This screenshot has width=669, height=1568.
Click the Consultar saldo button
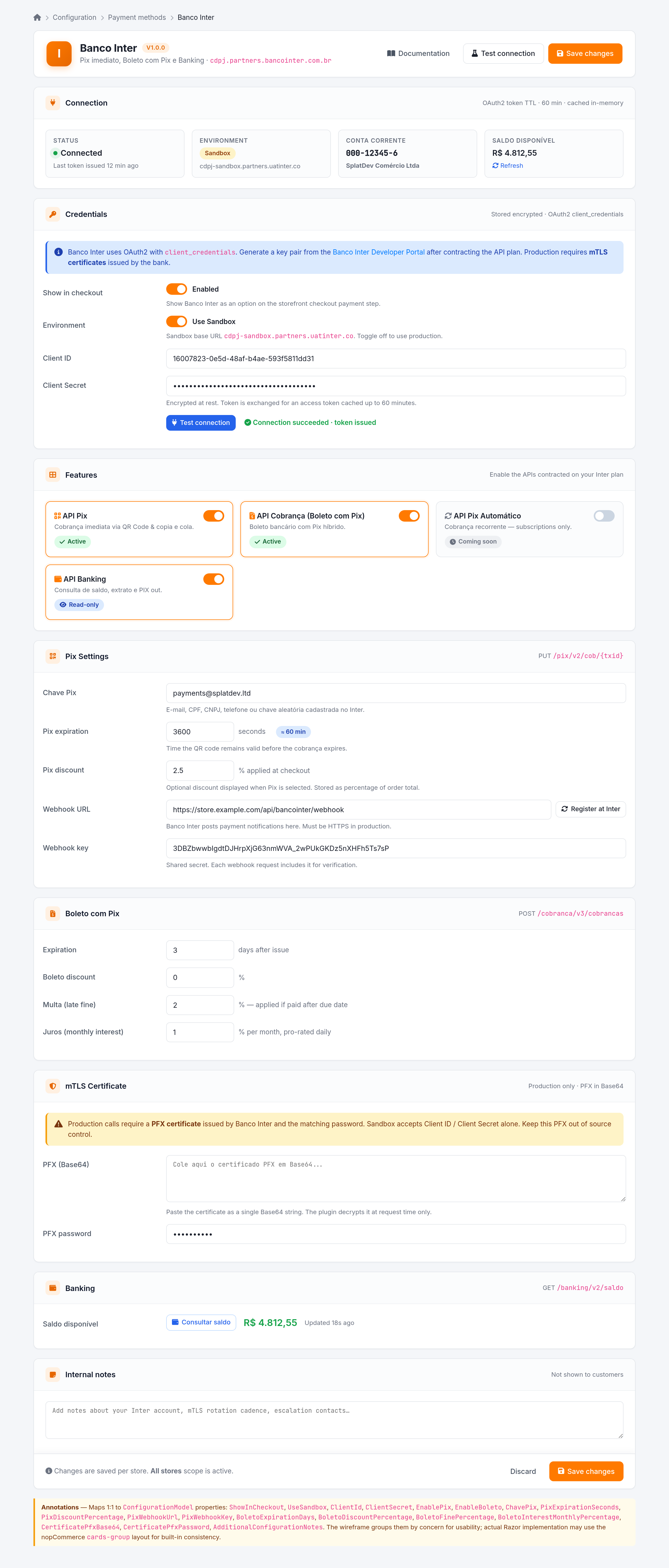pyautogui.click(x=201, y=1322)
